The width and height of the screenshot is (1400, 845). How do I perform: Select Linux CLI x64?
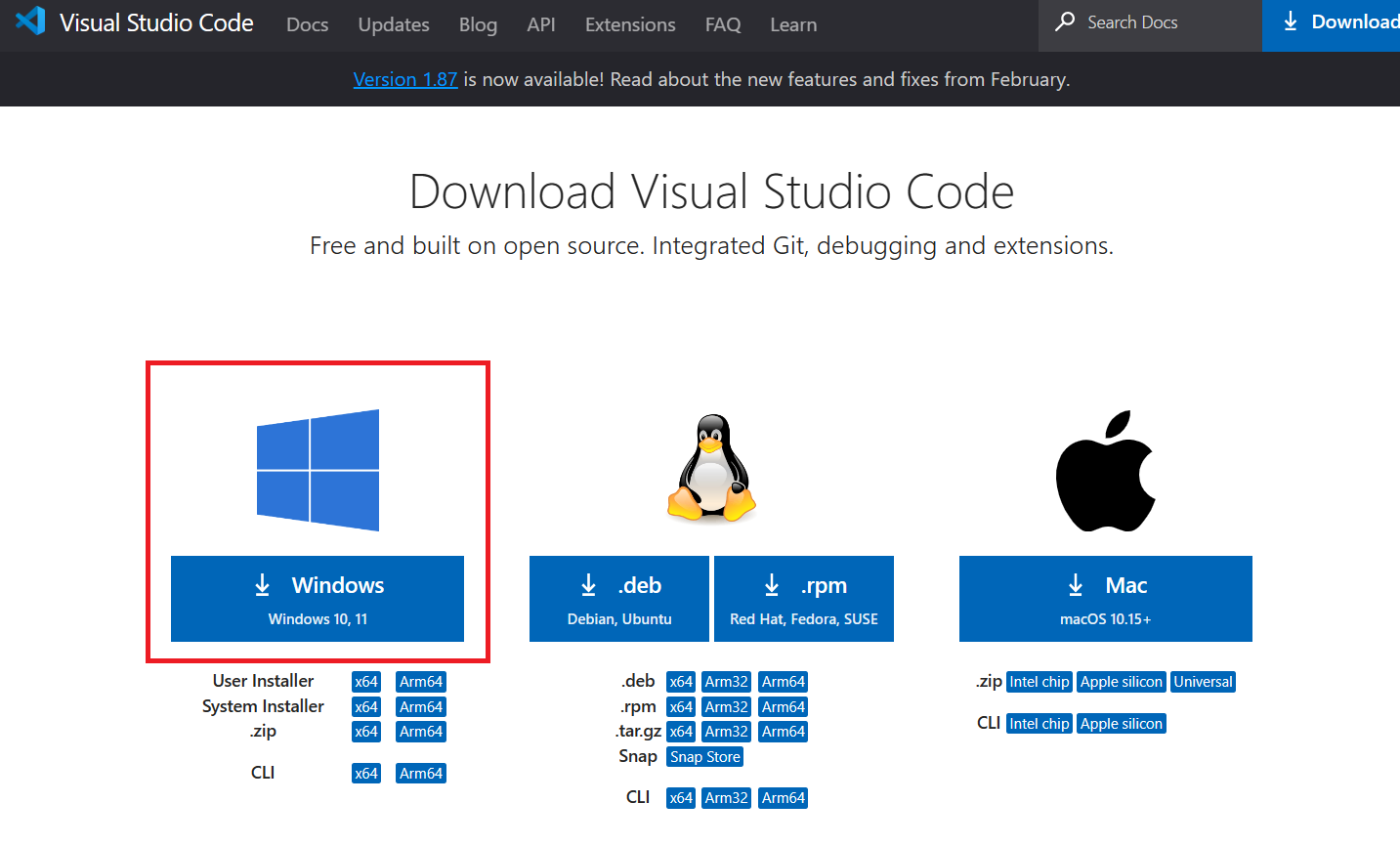[681, 798]
